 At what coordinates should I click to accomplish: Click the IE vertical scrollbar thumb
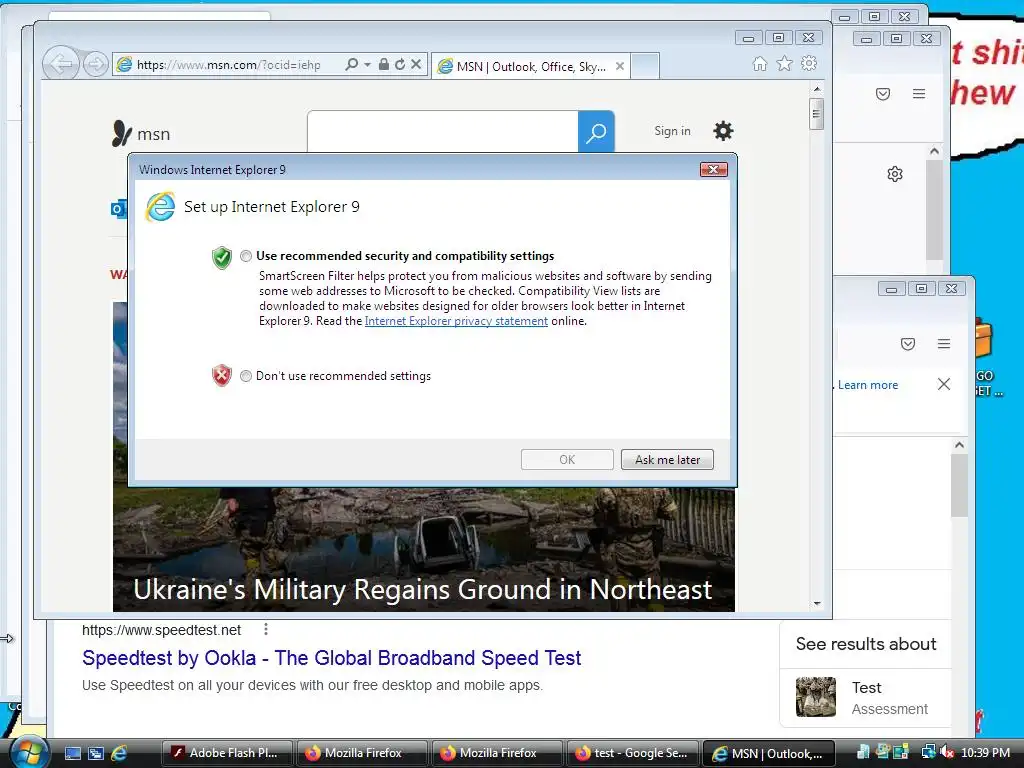(816, 114)
